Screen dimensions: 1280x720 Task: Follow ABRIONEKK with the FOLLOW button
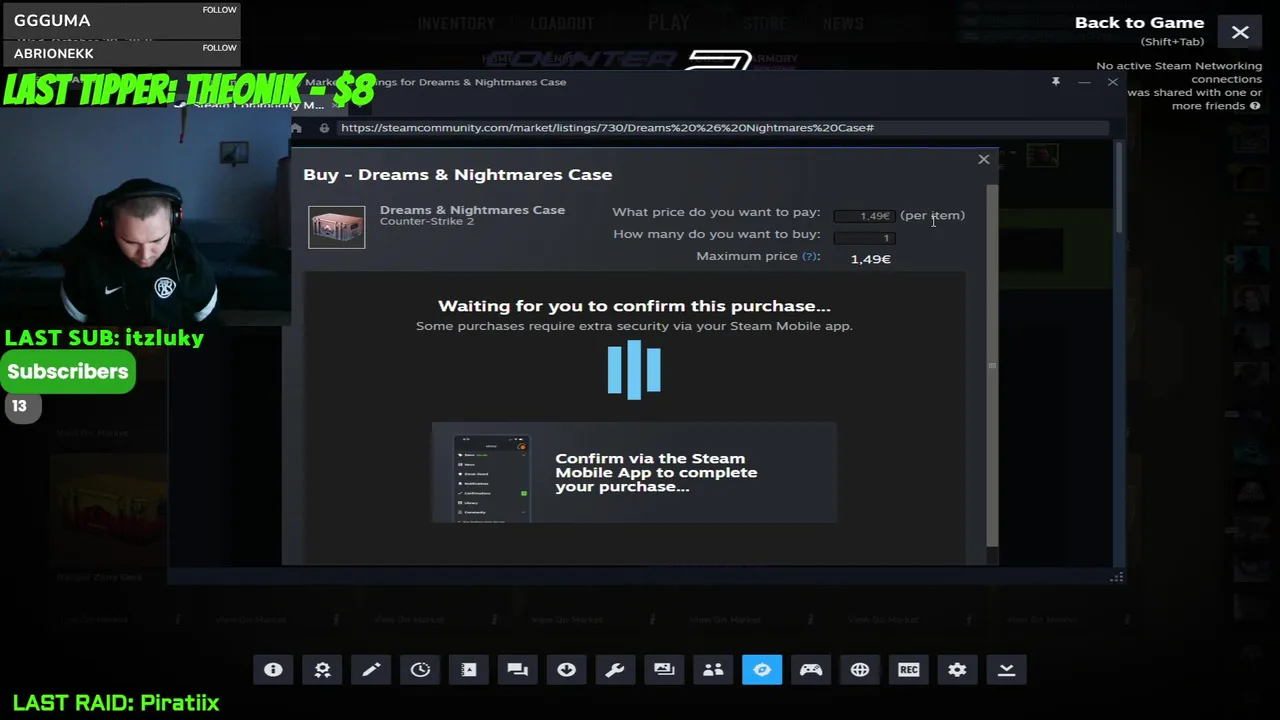[219, 47]
